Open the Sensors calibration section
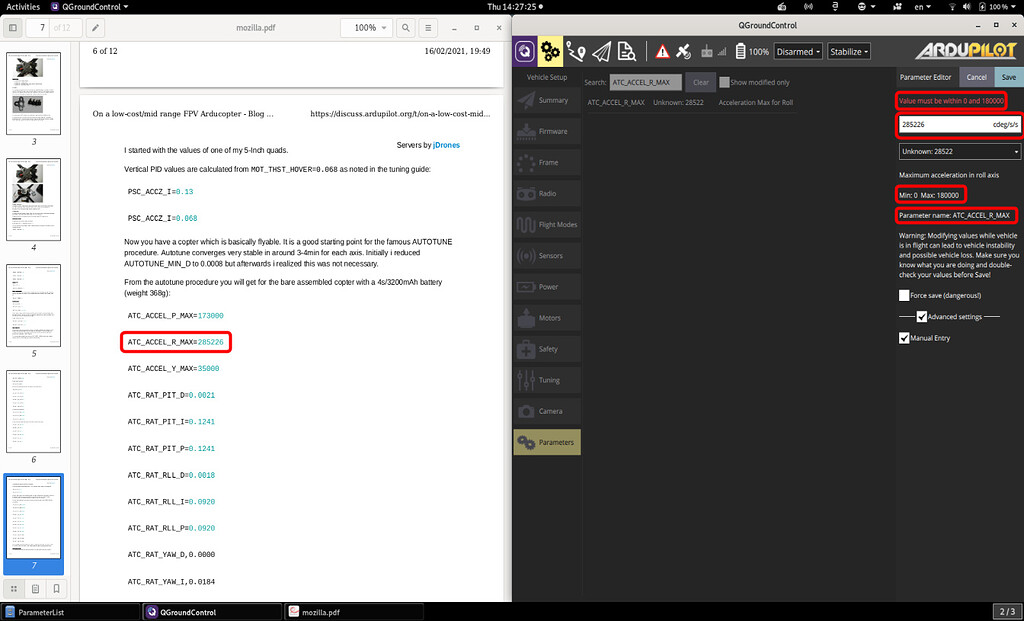1024x621 pixels. (546, 255)
